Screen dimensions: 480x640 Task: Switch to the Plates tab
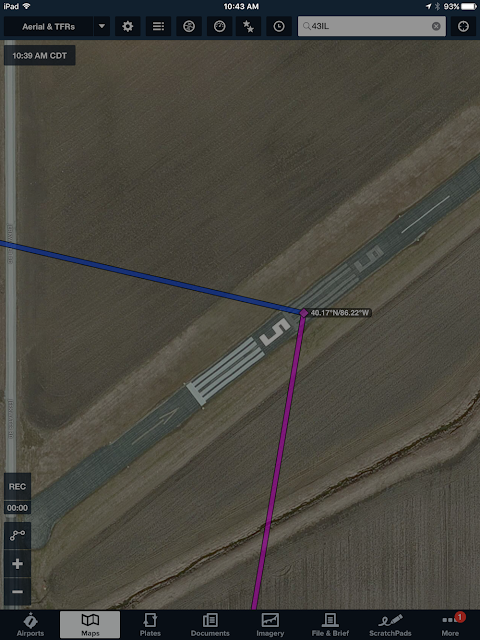point(150,624)
